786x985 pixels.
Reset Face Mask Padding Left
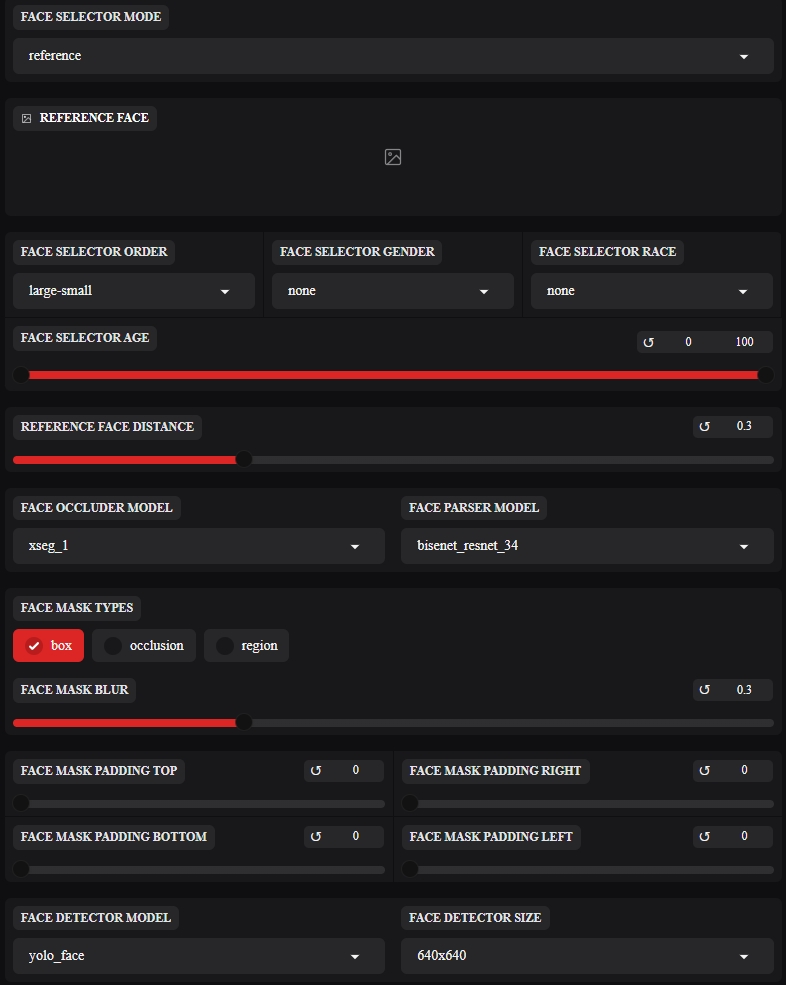coord(704,836)
